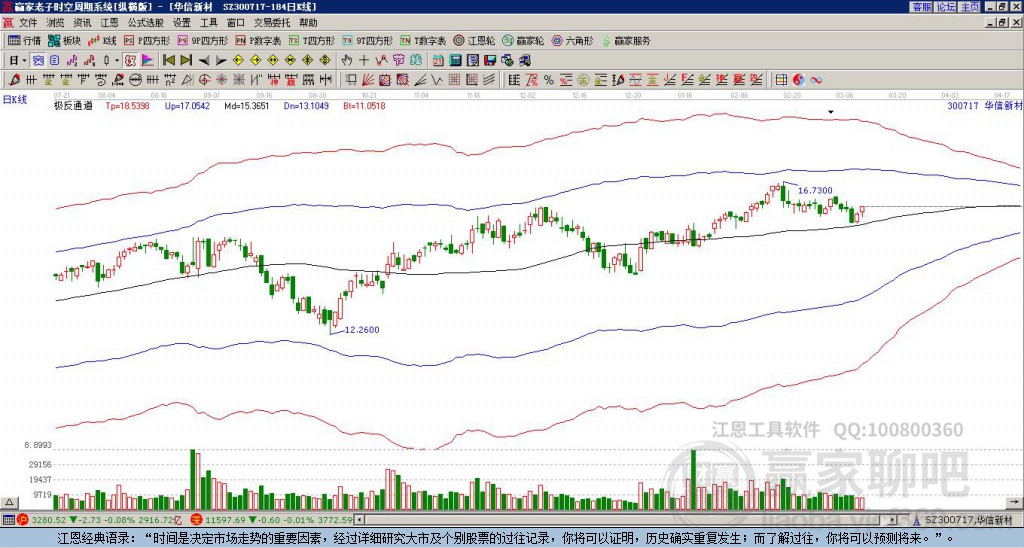This screenshot has width=1024, height=548.
Task: Click the 极反通道 indicator label
Action: (x=73, y=105)
